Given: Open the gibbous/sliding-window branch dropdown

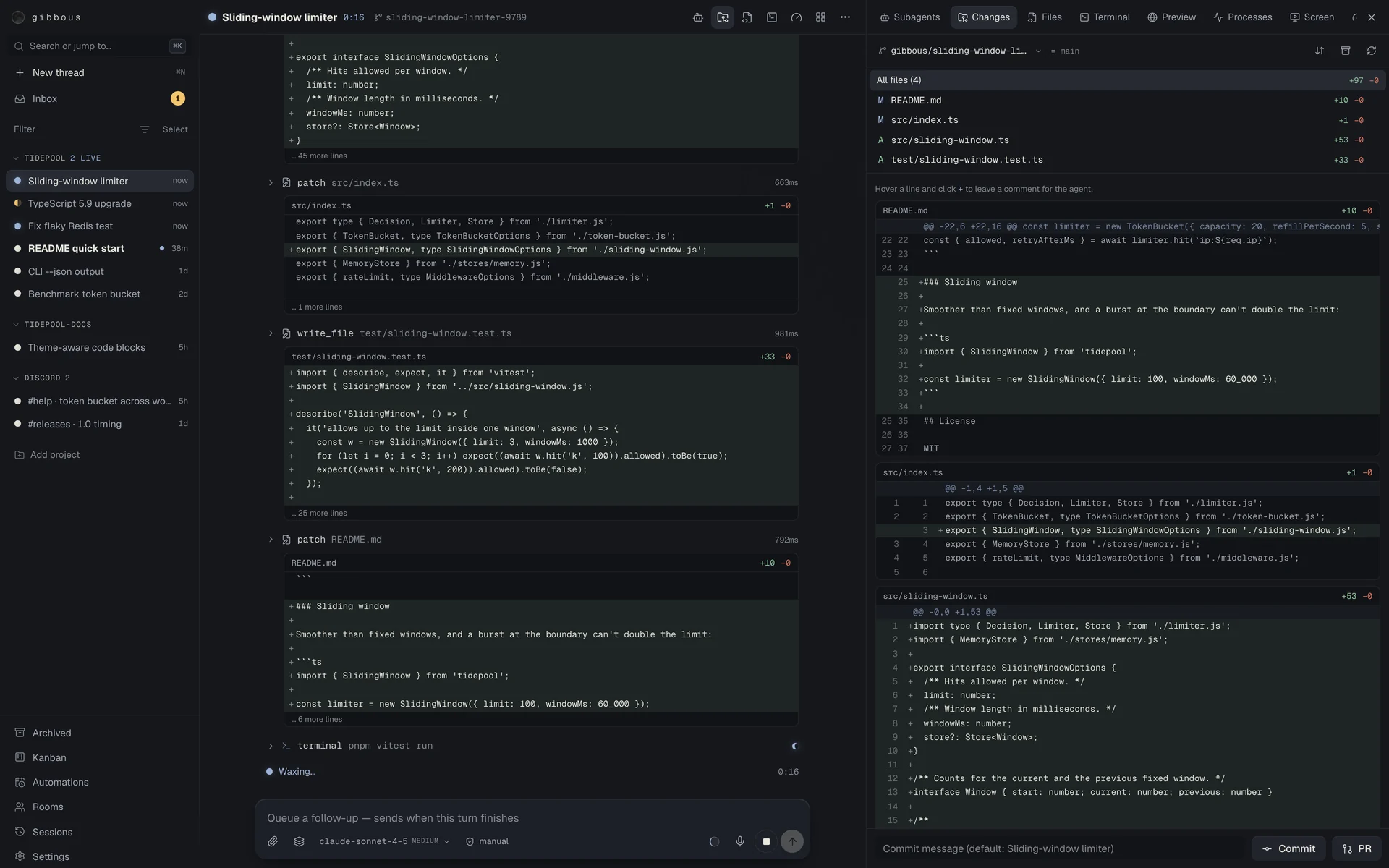Looking at the screenshot, I should coord(959,51).
